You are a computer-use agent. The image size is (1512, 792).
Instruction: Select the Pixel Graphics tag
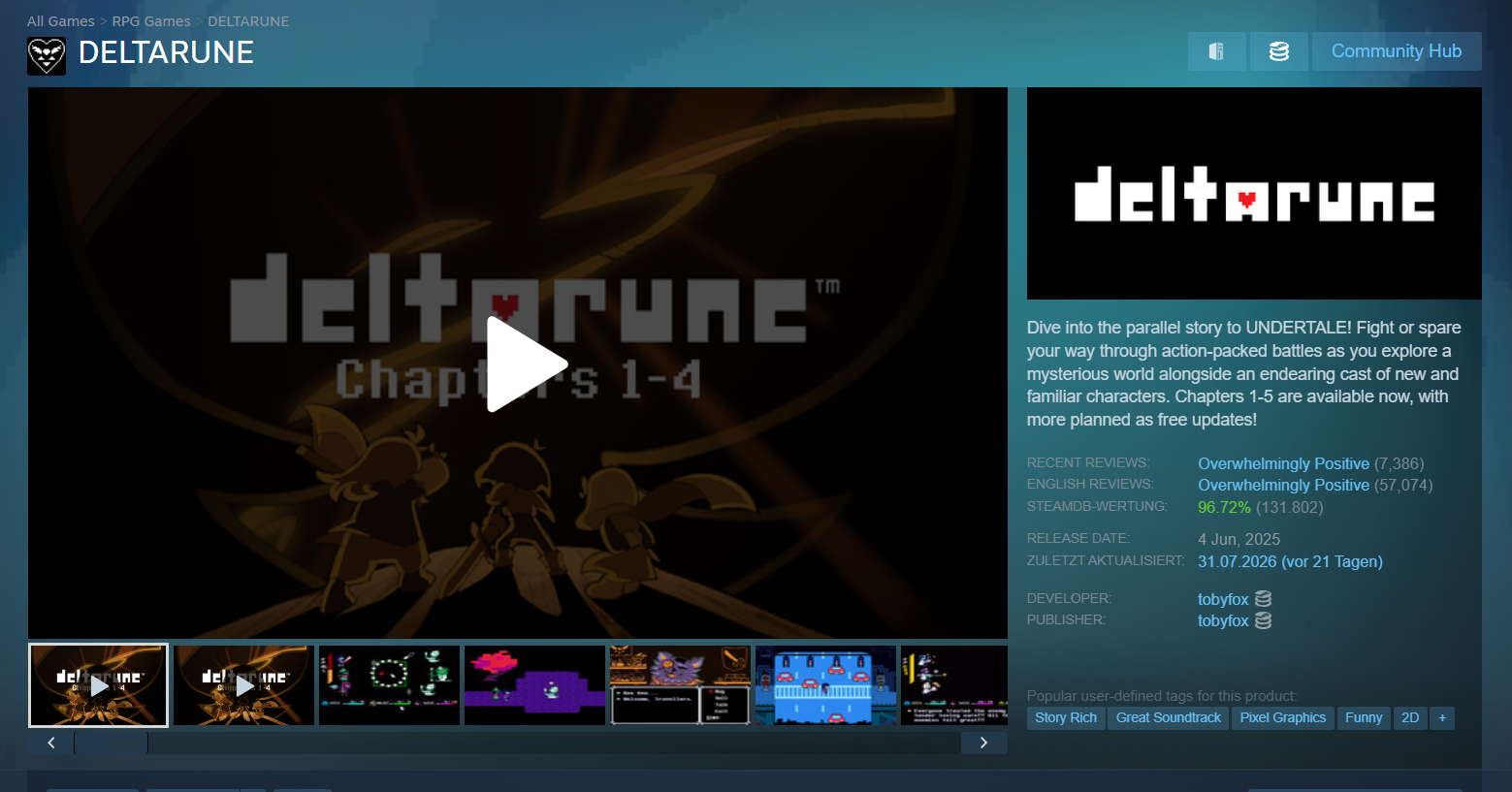(1283, 717)
